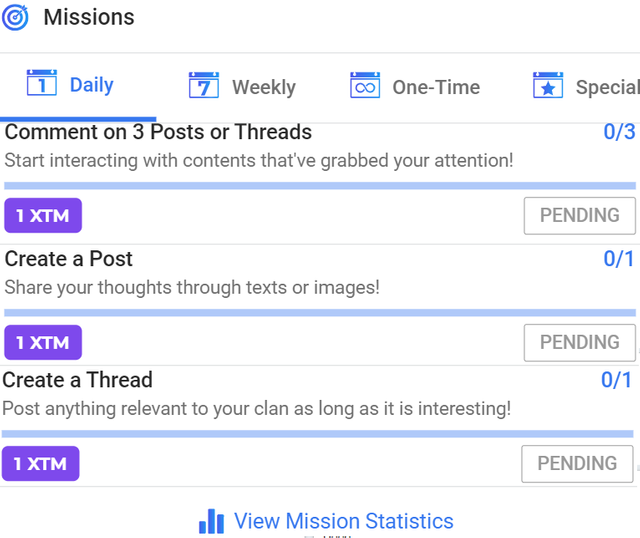The width and height of the screenshot is (640, 538).
Task: Select the Weekly calendar icon
Action: tap(204, 85)
